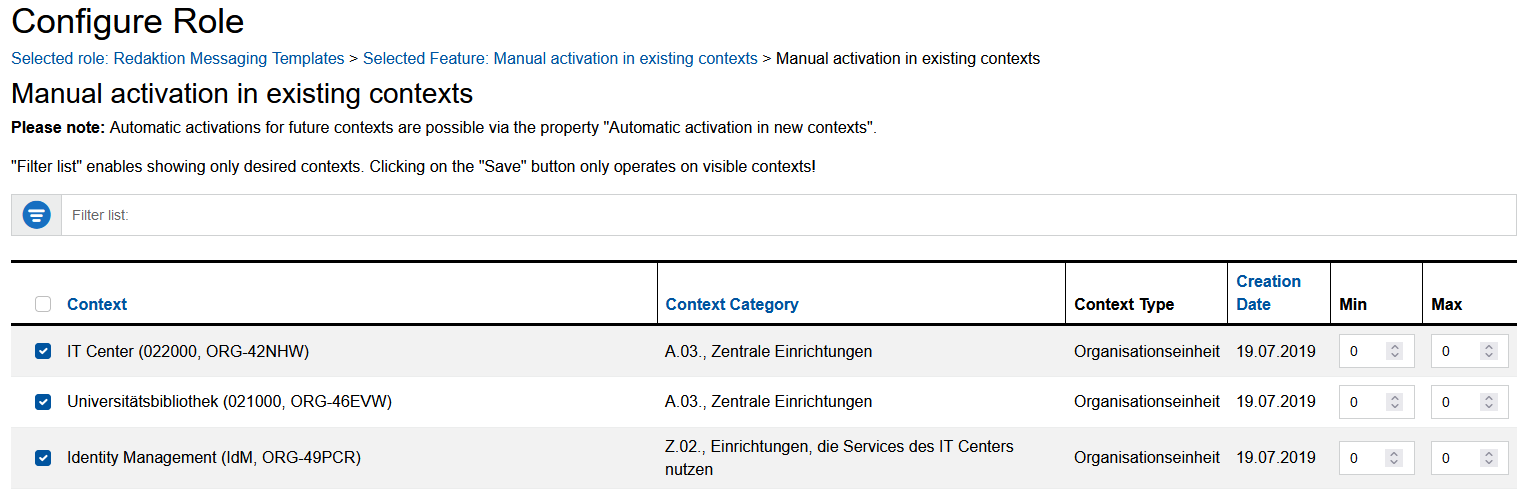
Task: Click the Min stepper arrows for IT Center
Action: point(1395,351)
